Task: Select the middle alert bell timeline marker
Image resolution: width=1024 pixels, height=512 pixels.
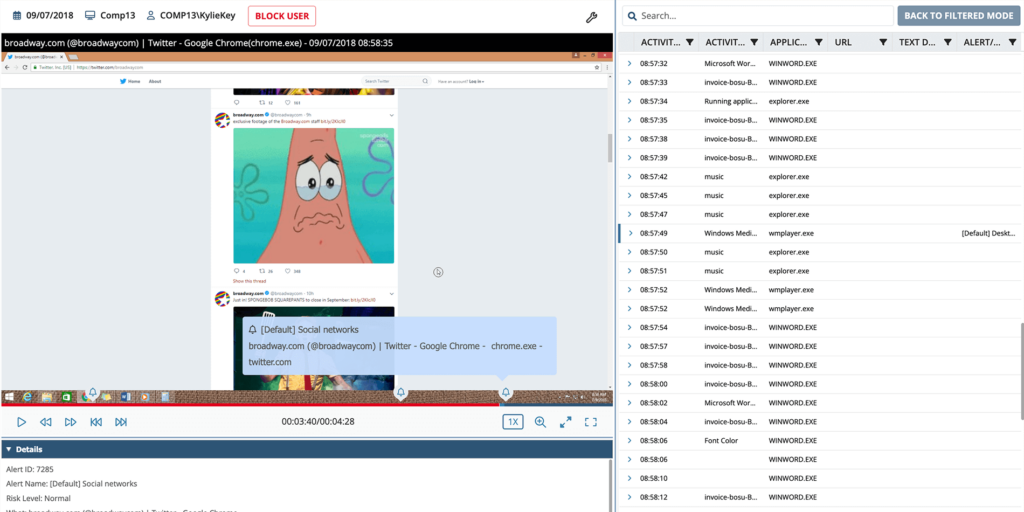Action: coord(401,392)
